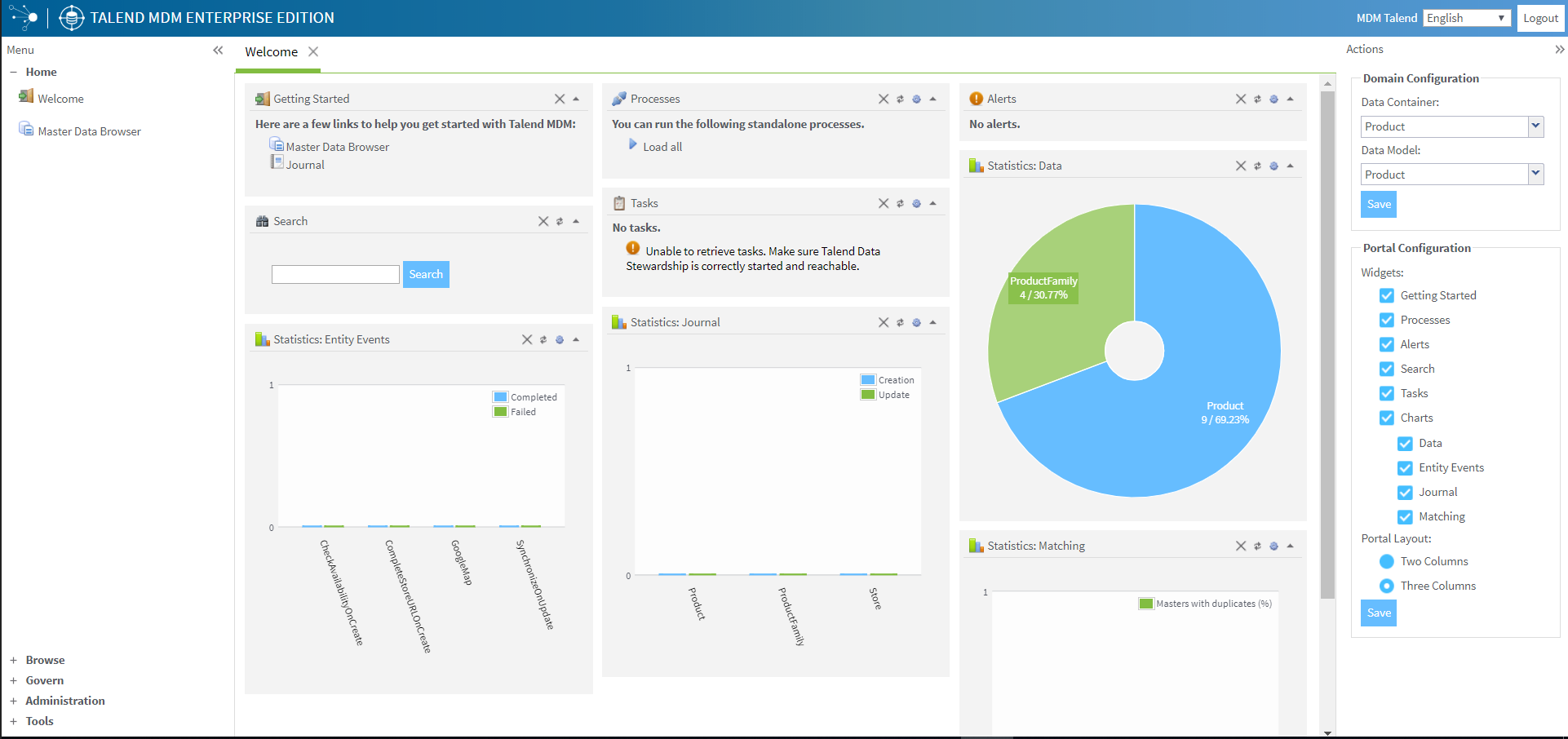1568x739 pixels.
Task: Open the language selector dropdown
Action: pyautogui.click(x=1467, y=18)
